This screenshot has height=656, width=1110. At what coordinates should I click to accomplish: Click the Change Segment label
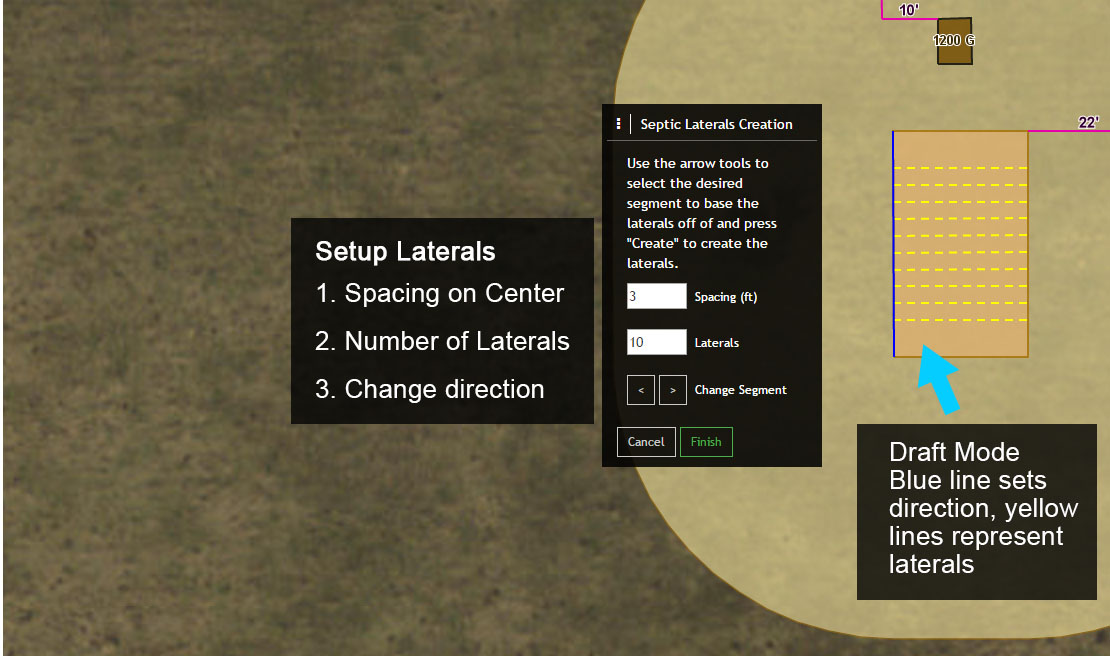coord(740,390)
